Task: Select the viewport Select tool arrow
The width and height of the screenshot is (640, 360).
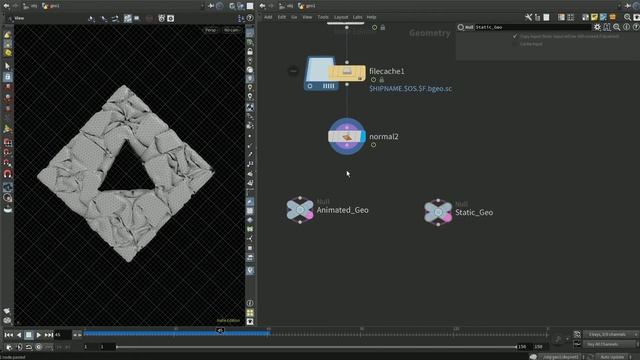Action: point(7,66)
